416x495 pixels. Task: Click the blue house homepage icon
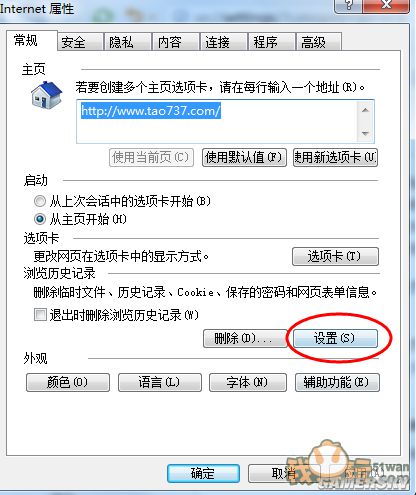(47, 95)
